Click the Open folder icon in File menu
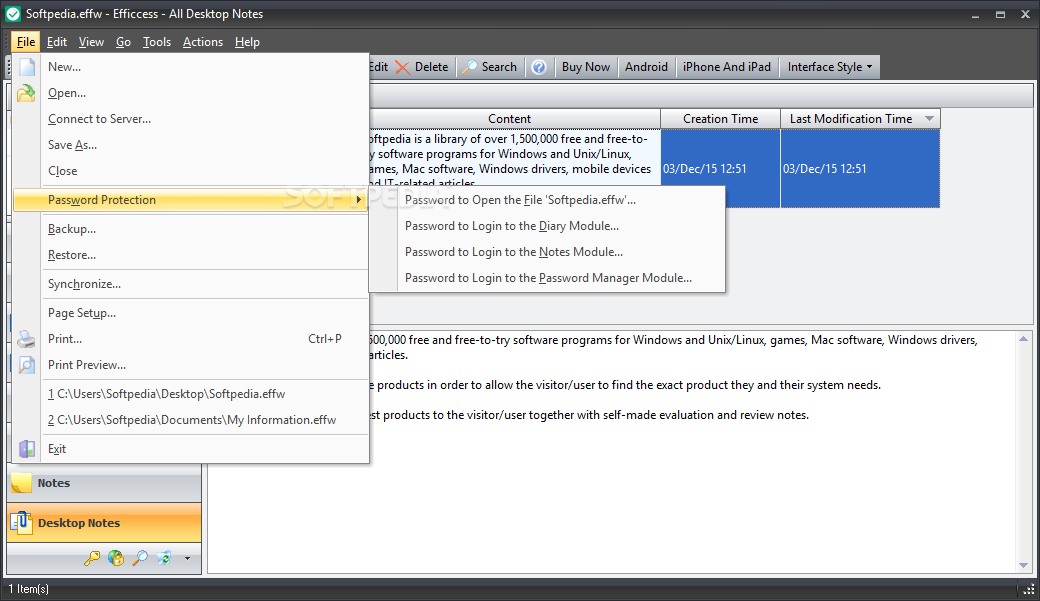Image resolution: width=1040 pixels, height=601 pixels. coord(27,93)
